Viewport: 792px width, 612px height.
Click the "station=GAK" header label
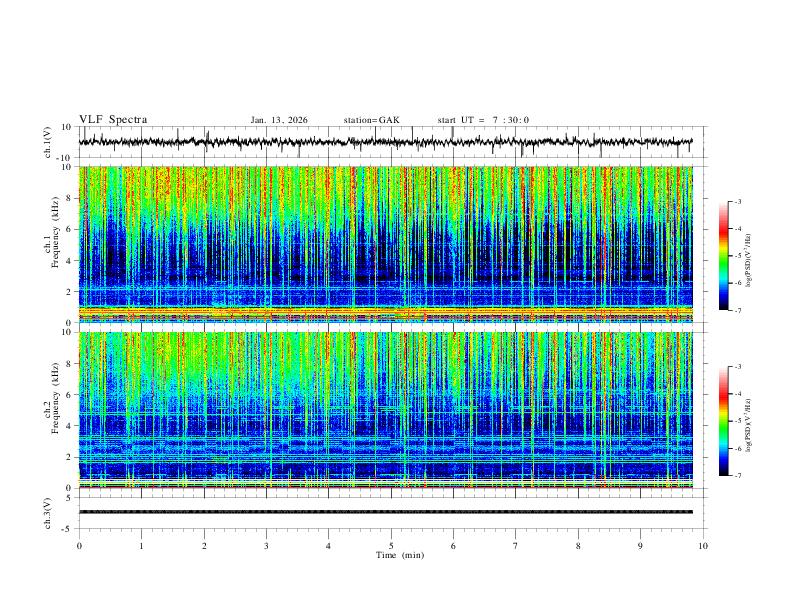tap(372, 120)
